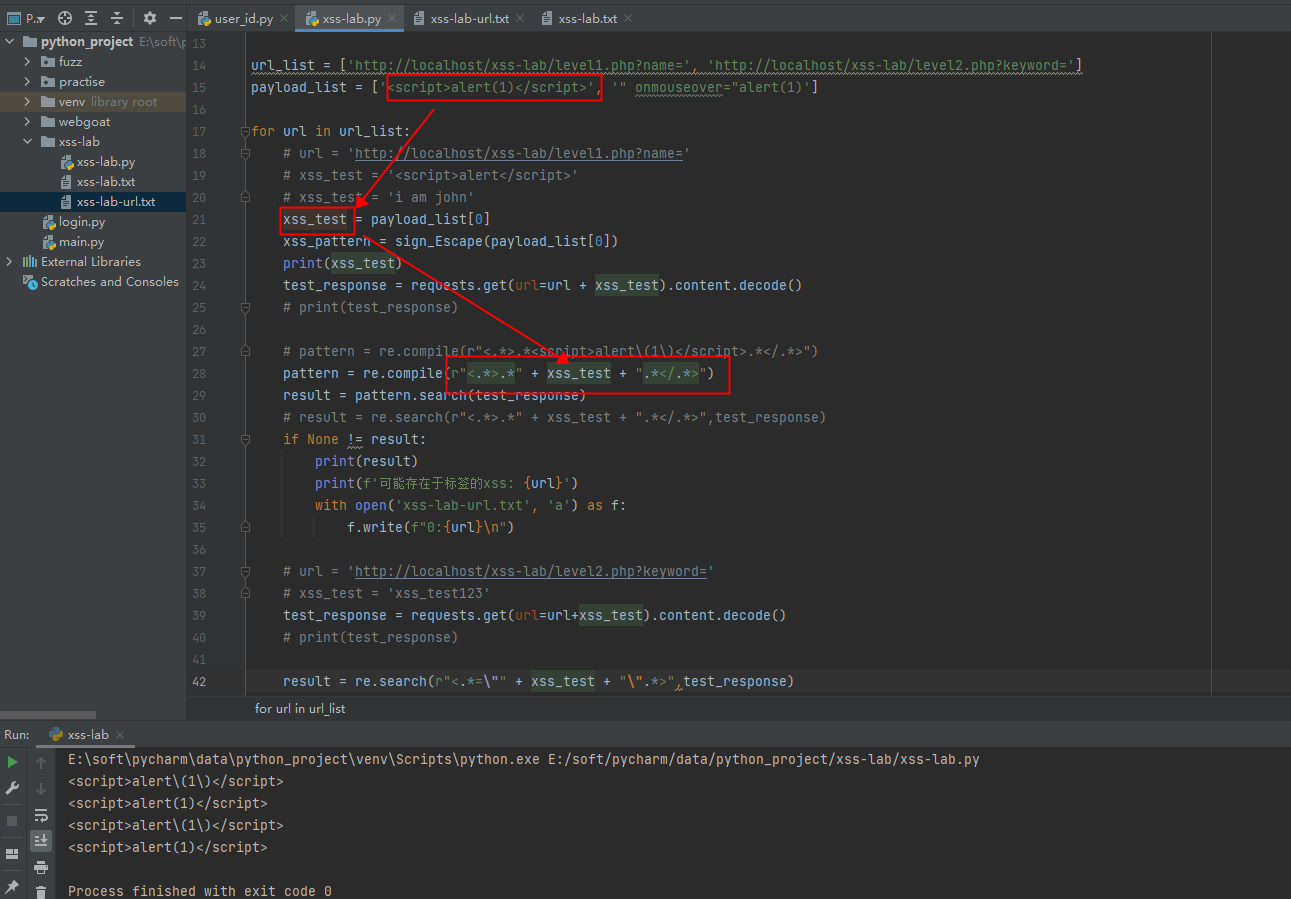Open the Project panel gear settings

pos(150,18)
